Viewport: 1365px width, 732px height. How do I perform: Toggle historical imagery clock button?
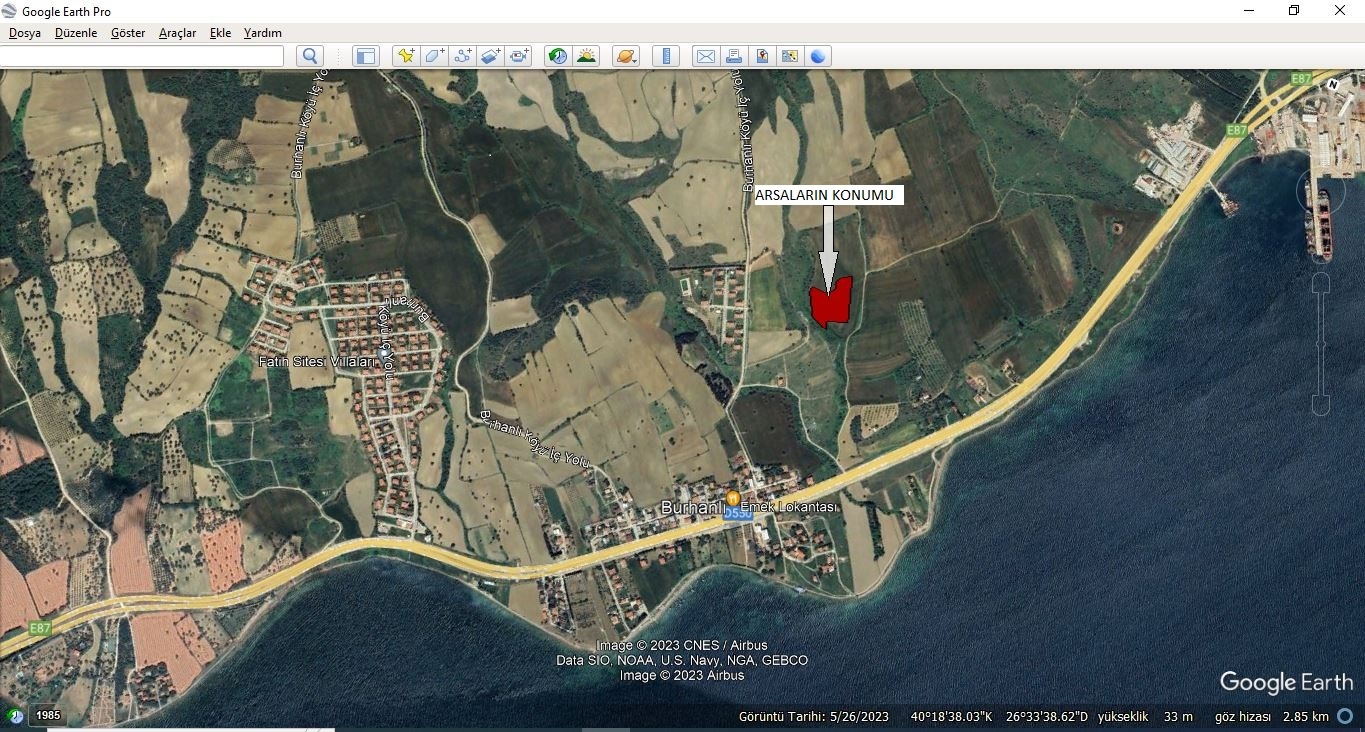click(x=558, y=56)
